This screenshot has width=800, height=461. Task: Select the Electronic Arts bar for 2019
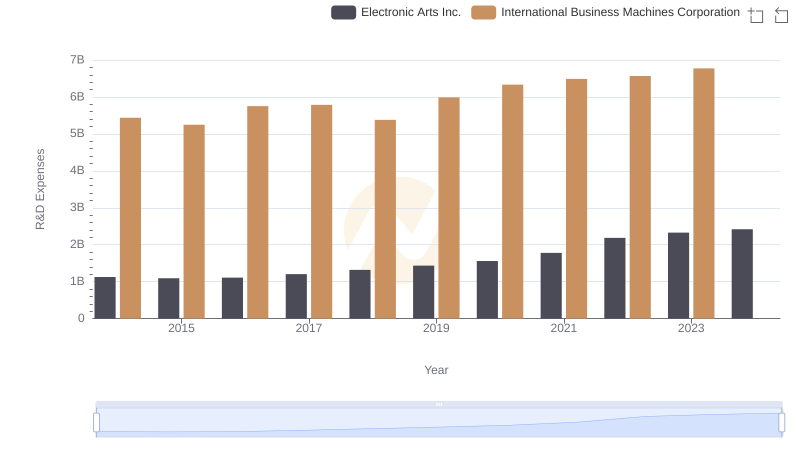pyautogui.click(x=423, y=292)
